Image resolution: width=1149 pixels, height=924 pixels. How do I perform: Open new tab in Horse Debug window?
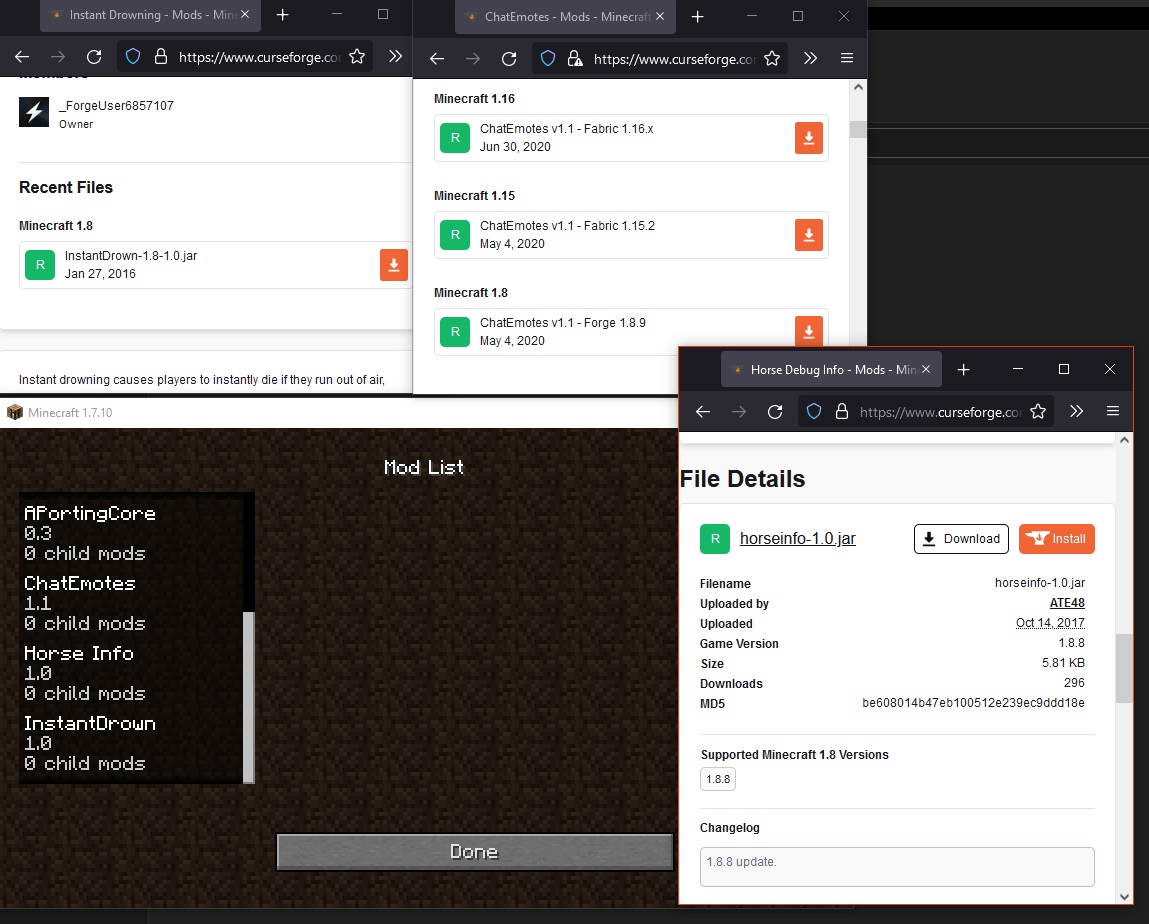pos(964,370)
